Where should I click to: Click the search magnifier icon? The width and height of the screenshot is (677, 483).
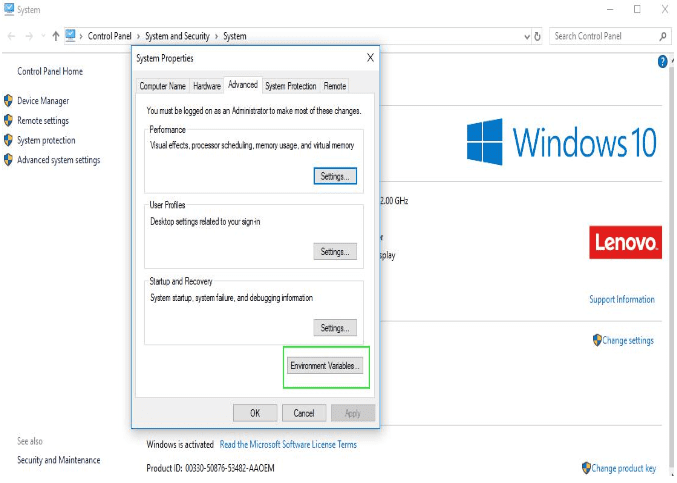[663, 36]
